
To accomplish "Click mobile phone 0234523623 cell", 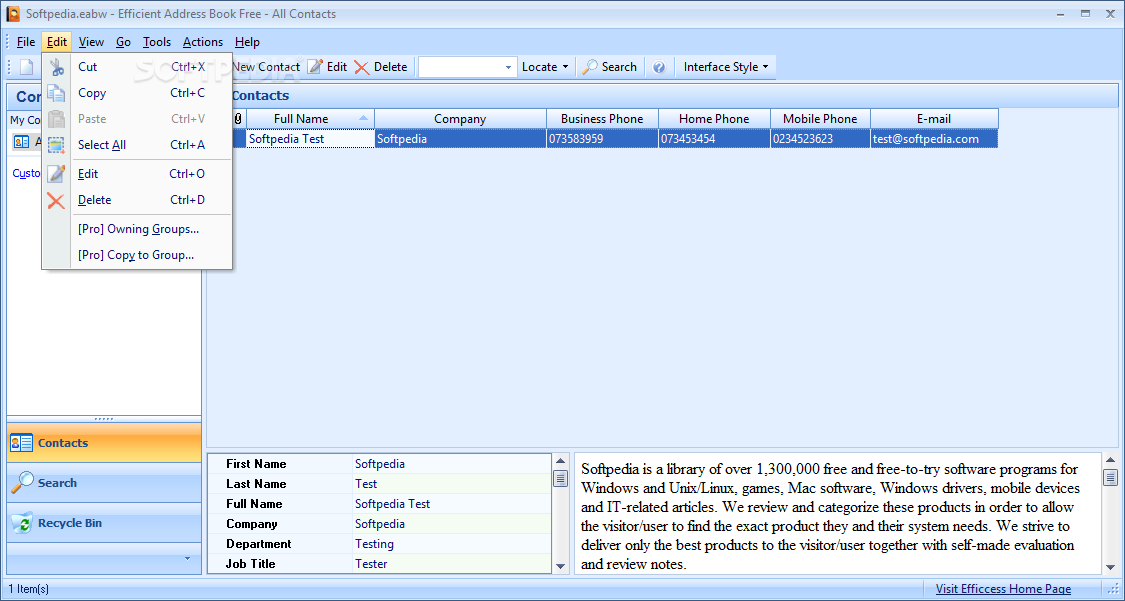I will 820,138.
